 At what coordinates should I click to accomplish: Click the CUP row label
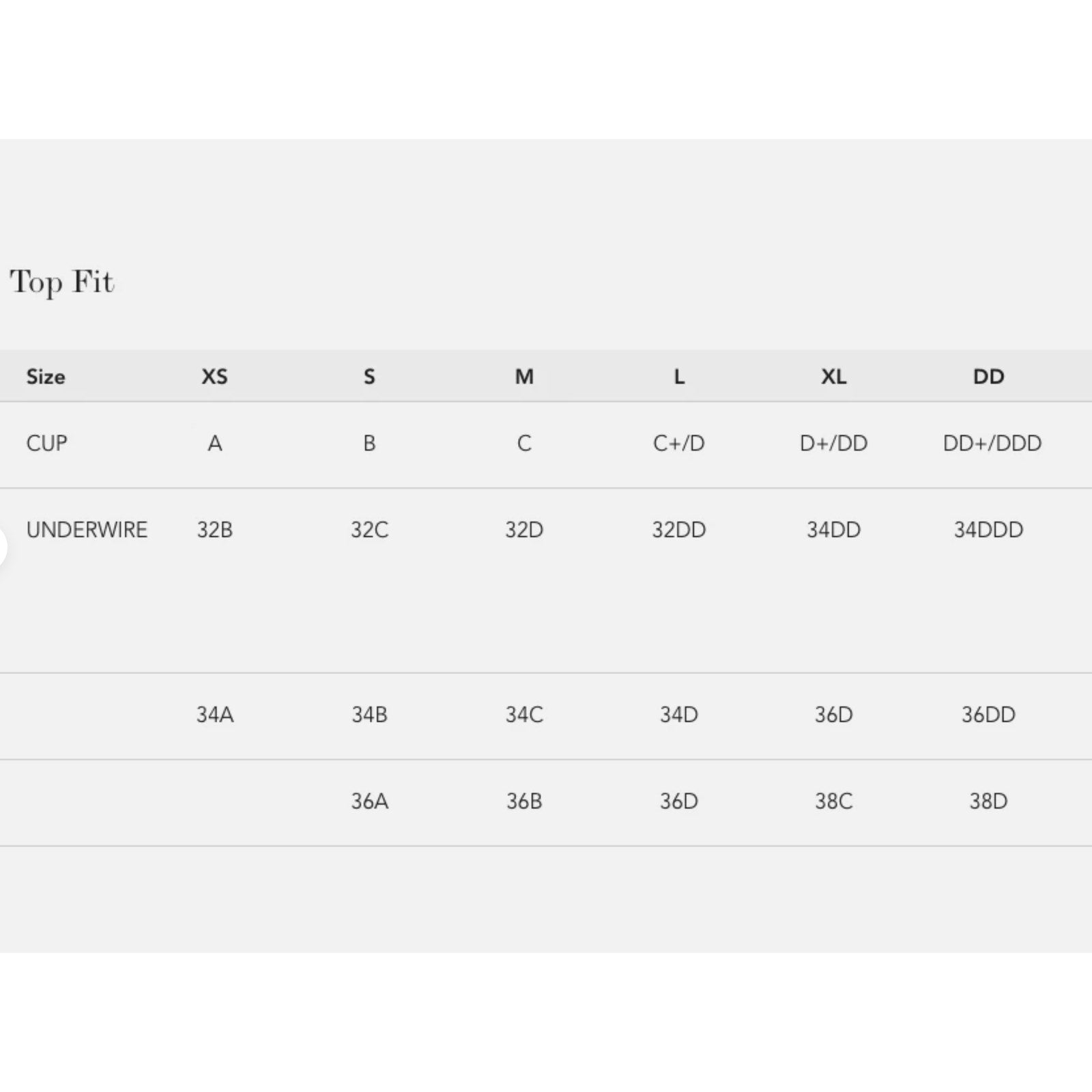pos(46,444)
